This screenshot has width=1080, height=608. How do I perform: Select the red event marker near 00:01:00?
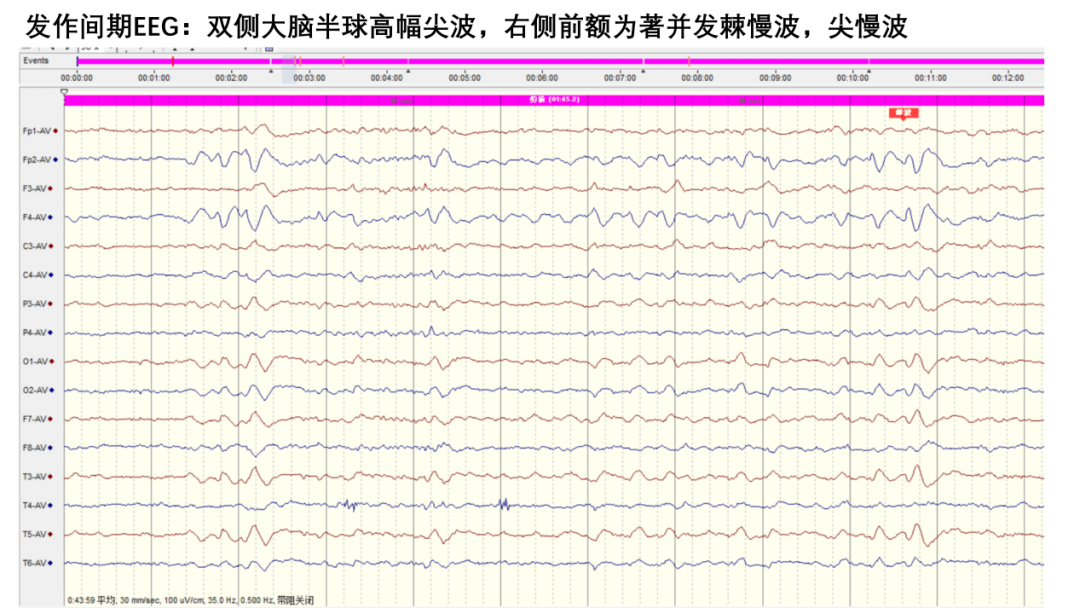click(x=172, y=61)
